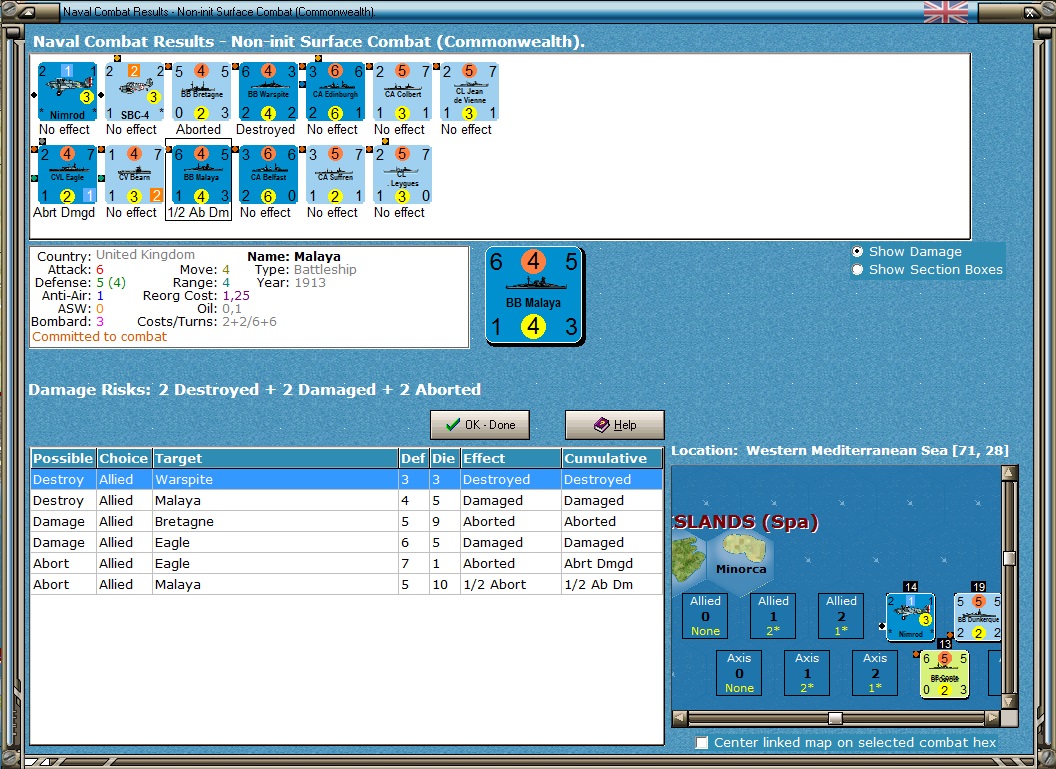1056x769 pixels.
Task: Select the Damage Bretagne row
Action: pyautogui.click(x=347, y=521)
